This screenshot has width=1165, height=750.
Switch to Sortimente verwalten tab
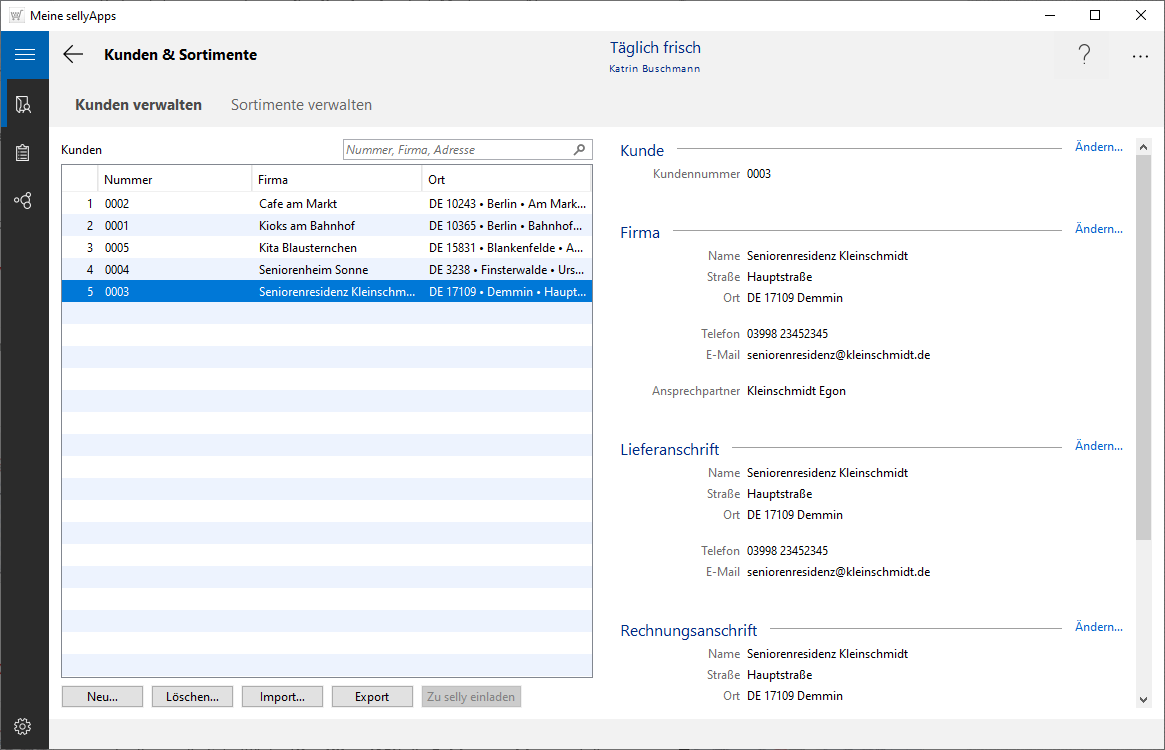coord(301,105)
